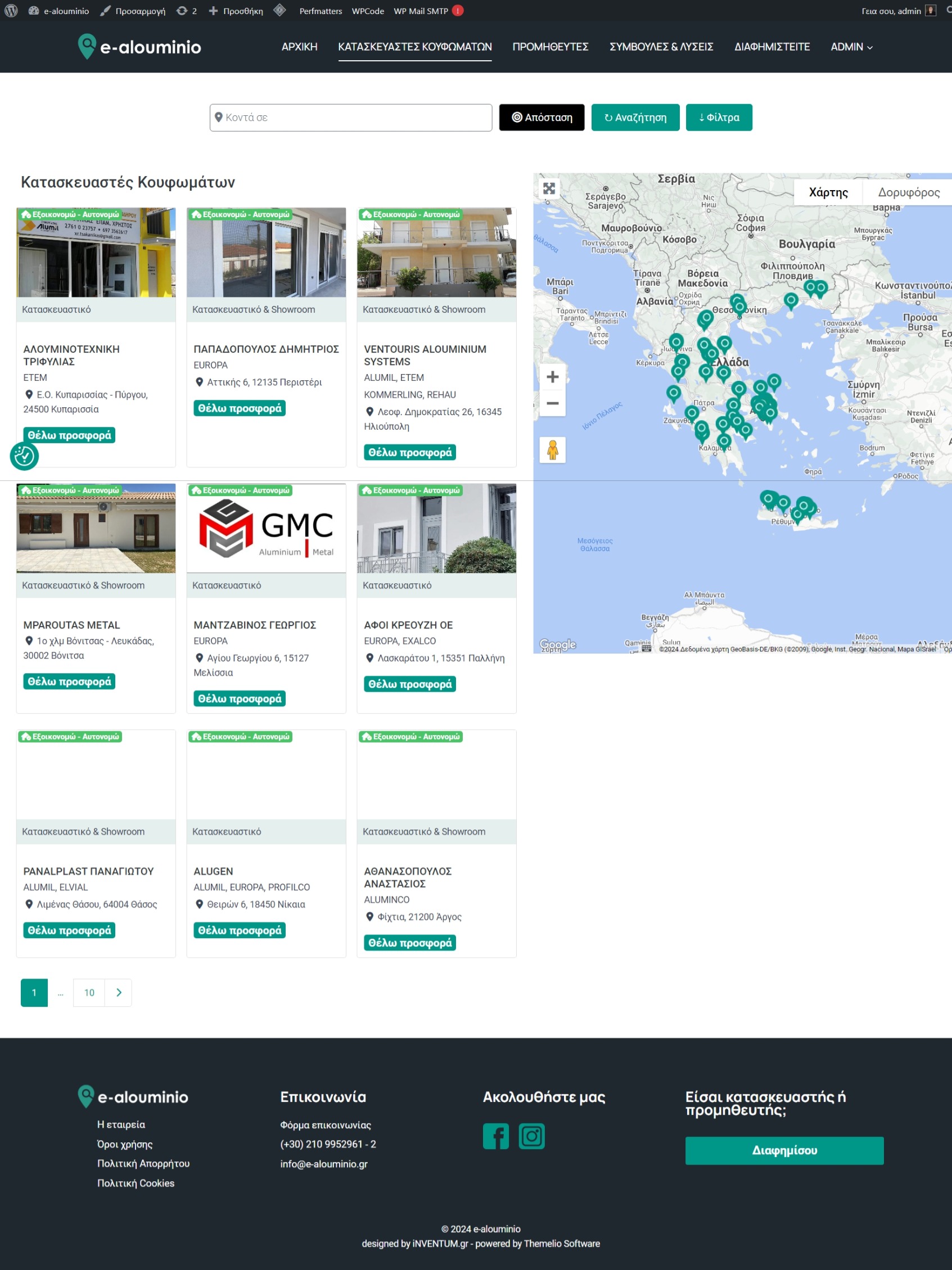Click the Google logo on the map

pyautogui.click(x=558, y=644)
